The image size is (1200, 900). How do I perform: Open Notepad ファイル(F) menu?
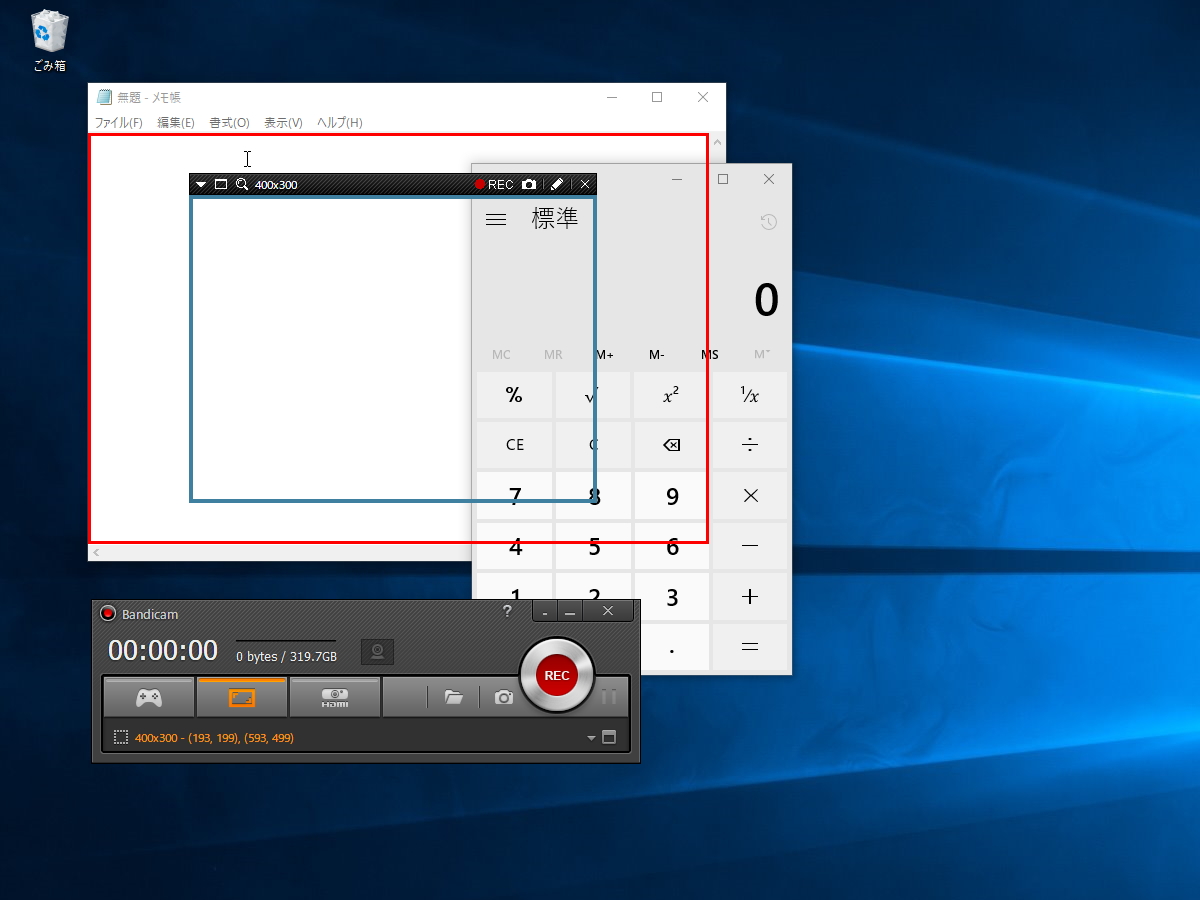click(x=118, y=123)
